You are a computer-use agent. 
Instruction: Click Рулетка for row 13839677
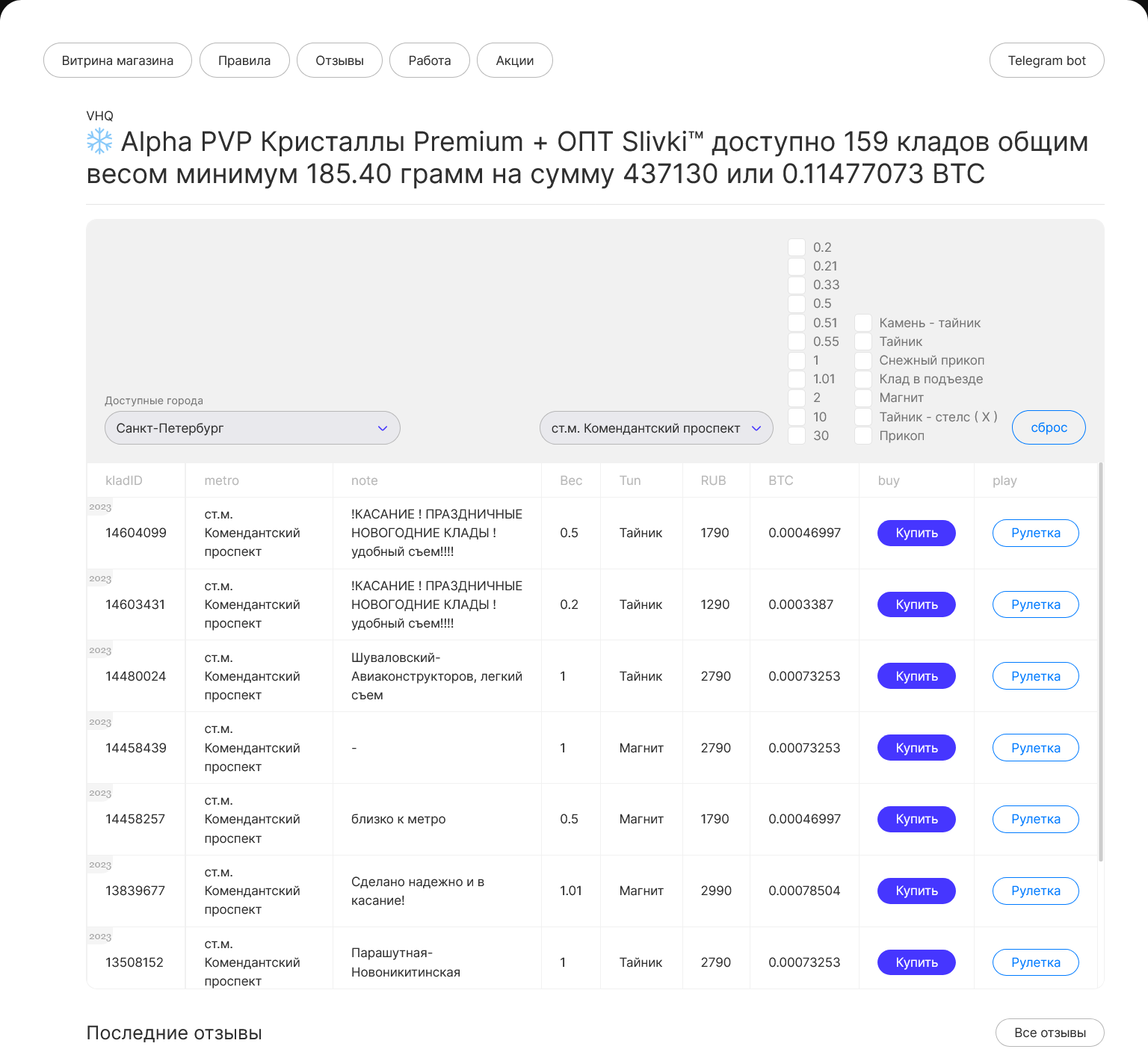click(x=1036, y=891)
